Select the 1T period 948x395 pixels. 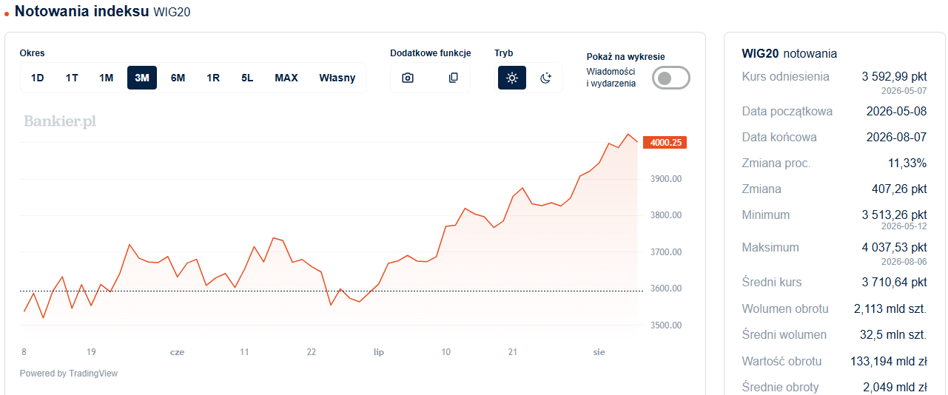tap(72, 78)
